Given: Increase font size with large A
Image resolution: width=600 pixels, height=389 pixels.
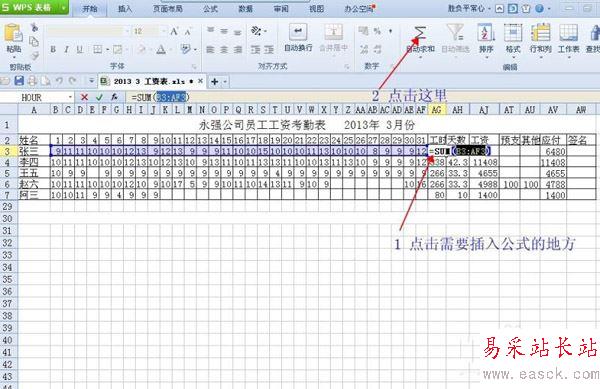Looking at the screenshot, I should 174,31.
